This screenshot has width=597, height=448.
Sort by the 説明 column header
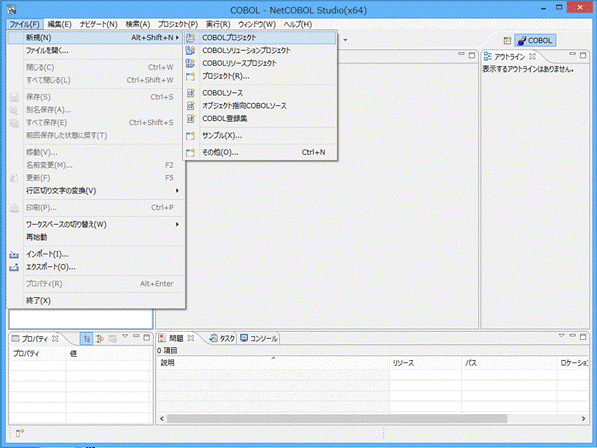point(273,363)
